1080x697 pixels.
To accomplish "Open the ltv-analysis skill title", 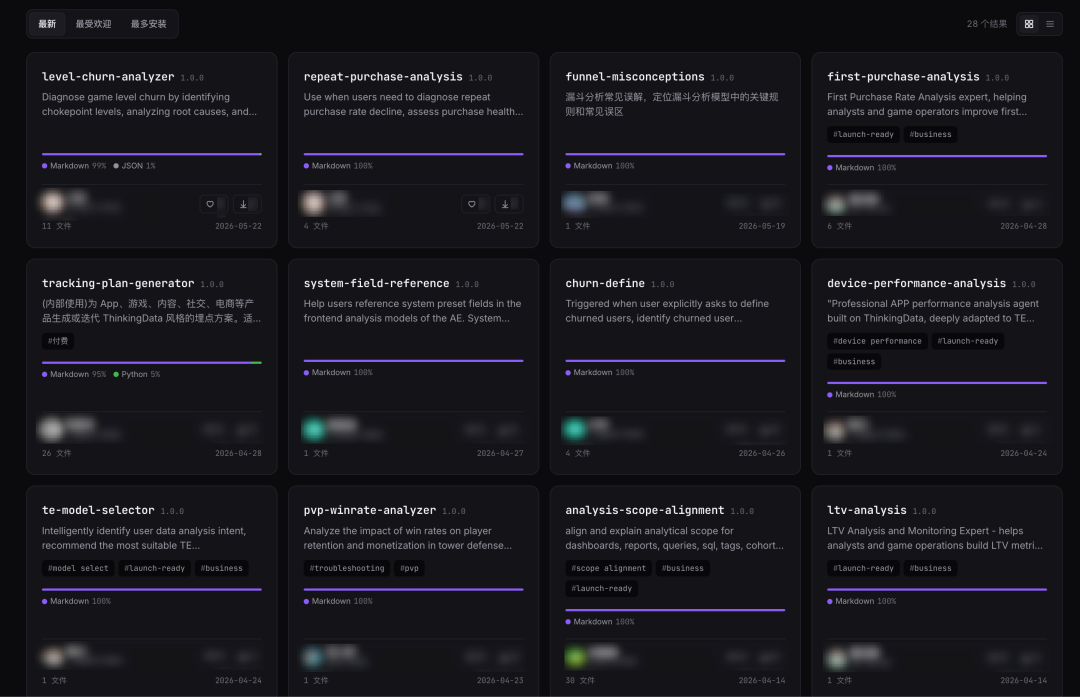I will 866,510.
